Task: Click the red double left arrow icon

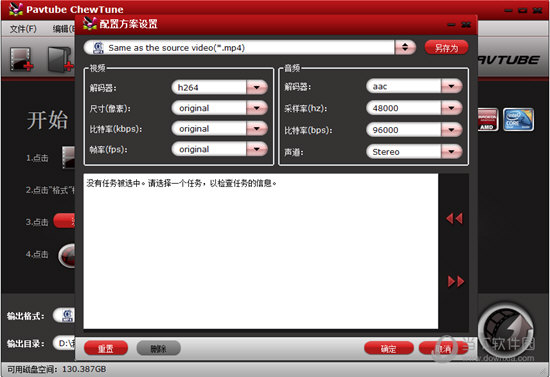Action: (455, 218)
